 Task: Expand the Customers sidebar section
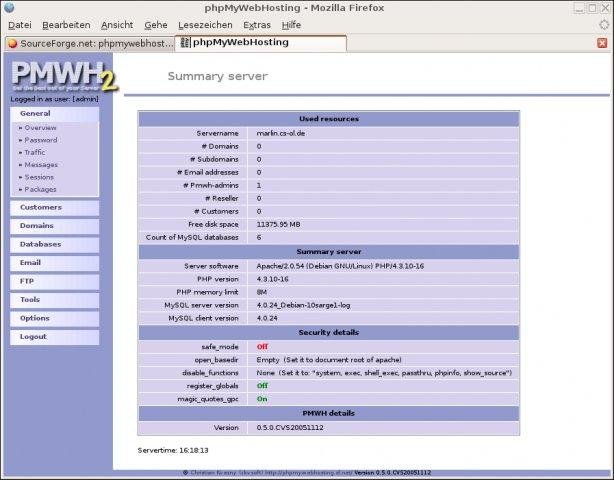pyautogui.click(x=54, y=208)
